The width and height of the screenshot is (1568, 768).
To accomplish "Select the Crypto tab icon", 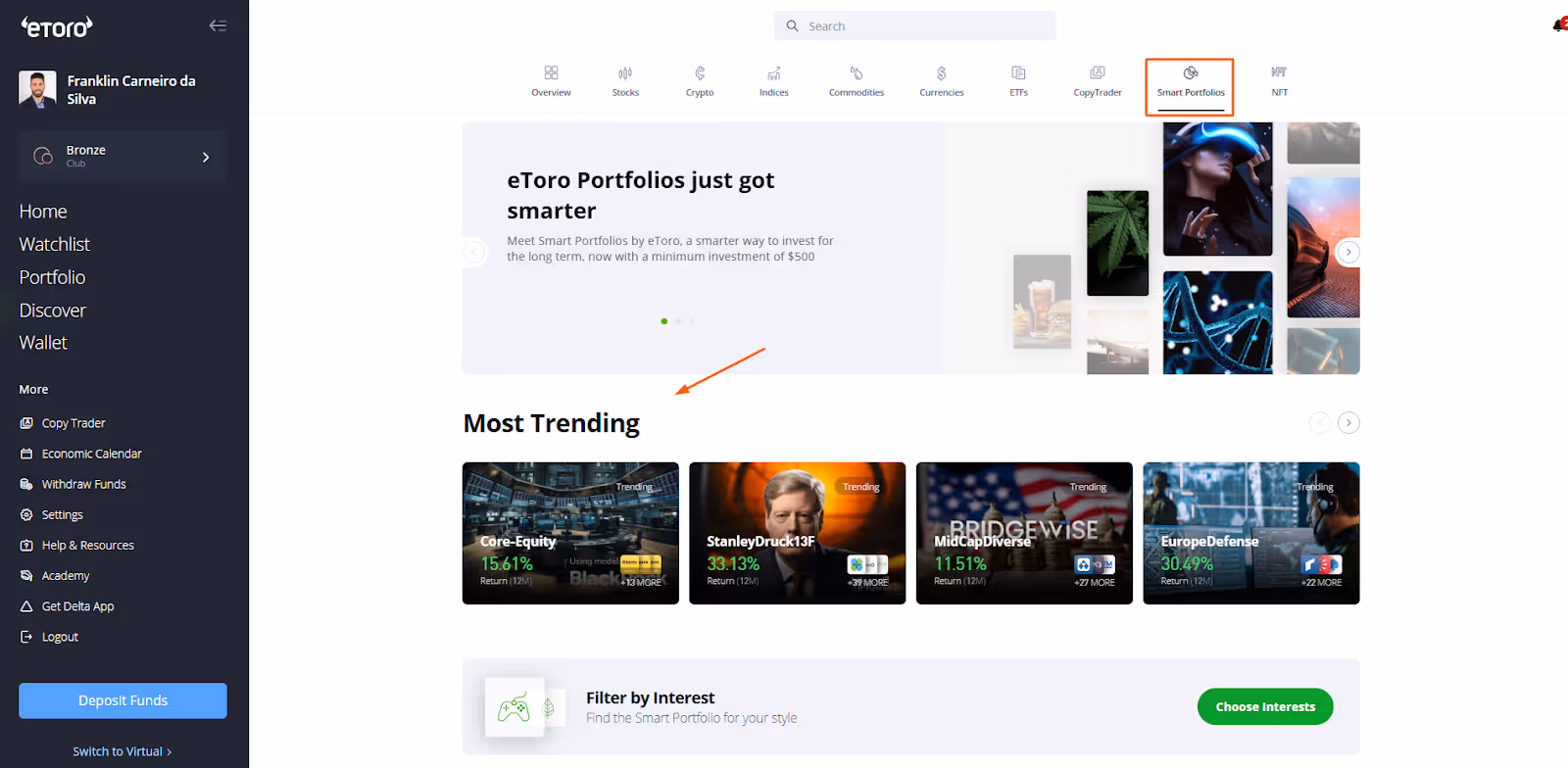I will click(700, 72).
